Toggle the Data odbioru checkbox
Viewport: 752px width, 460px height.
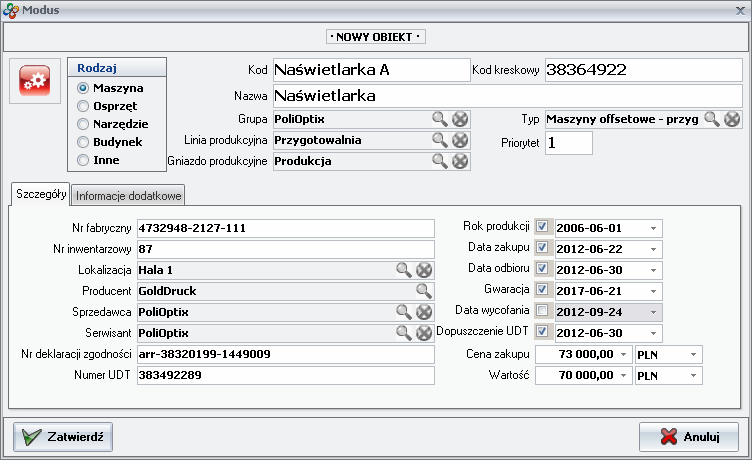(542, 268)
